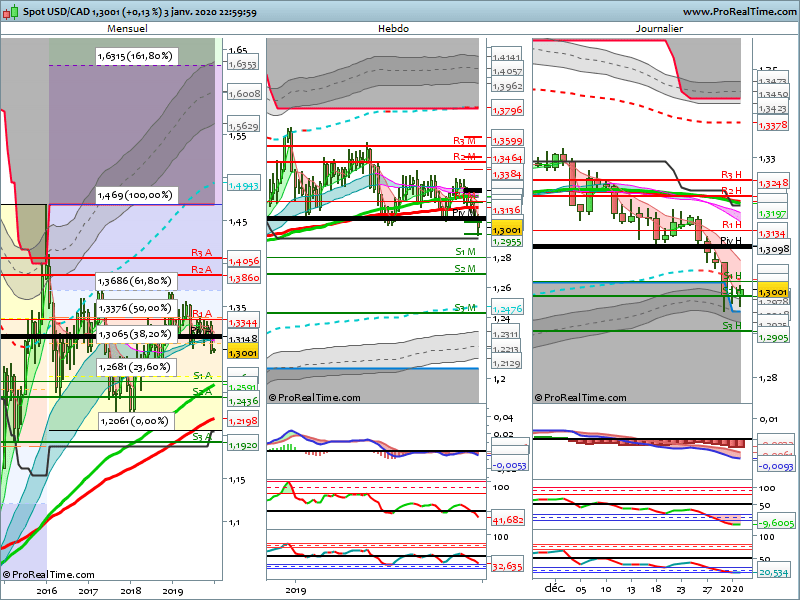Click the 2016 year marker on Mensuel axis
Image resolution: width=800 pixels, height=600 pixels.
(x=46, y=591)
